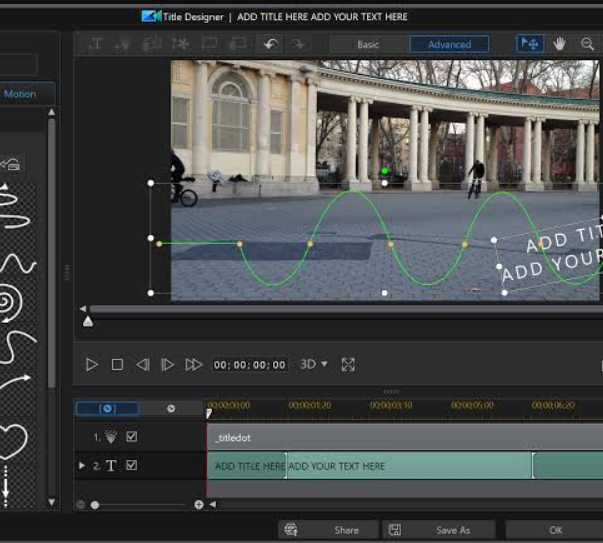Screen dimensions: 603x543
Task: Choose the sine wave motion path preset
Action: point(18,263)
